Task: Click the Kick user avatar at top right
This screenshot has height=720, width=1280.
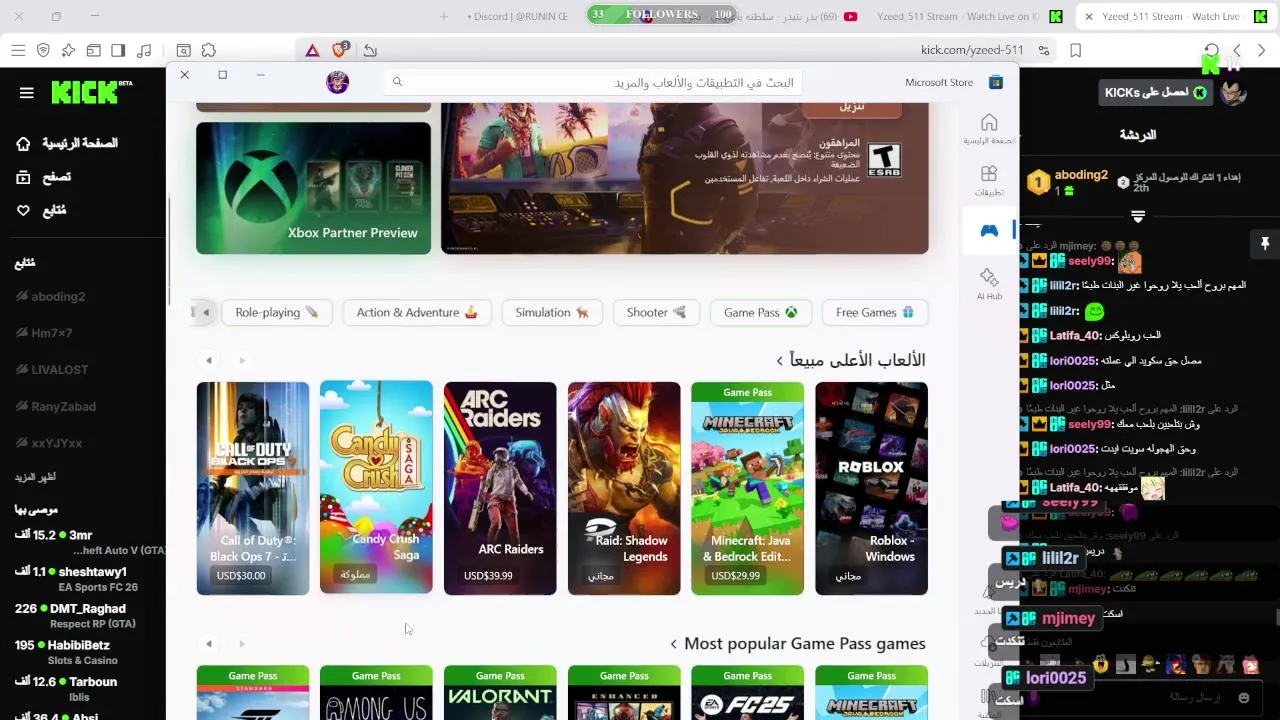Action: click(x=1233, y=93)
